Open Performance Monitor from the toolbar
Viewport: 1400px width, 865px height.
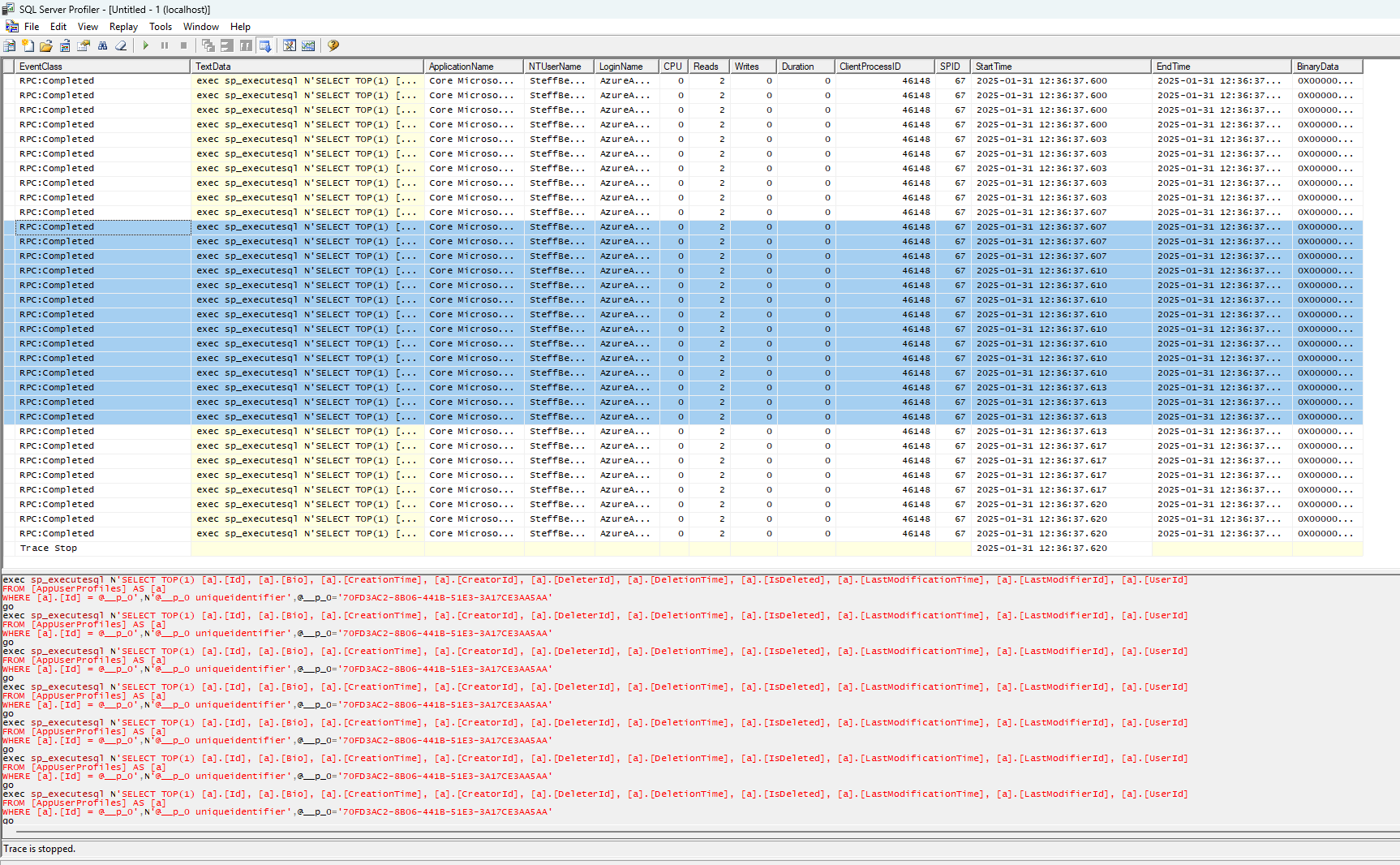tap(308, 46)
